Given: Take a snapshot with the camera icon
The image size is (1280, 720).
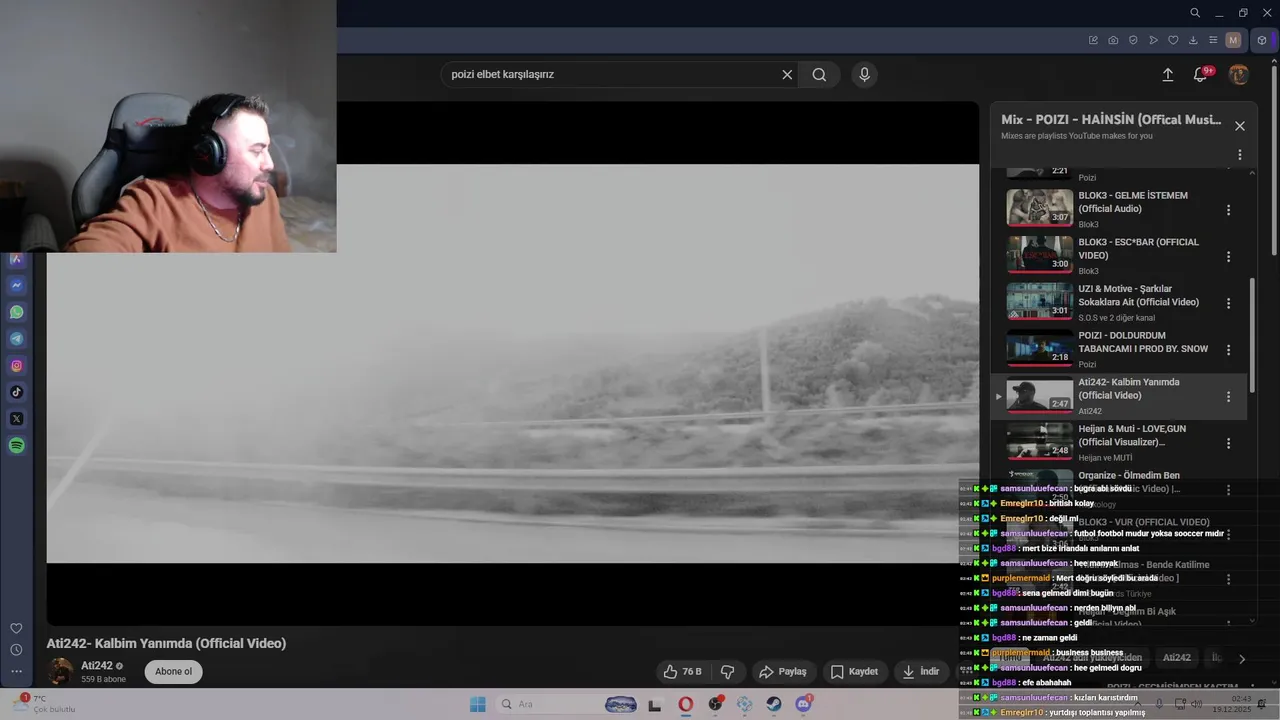Looking at the screenshot, I should point(1113,40).
